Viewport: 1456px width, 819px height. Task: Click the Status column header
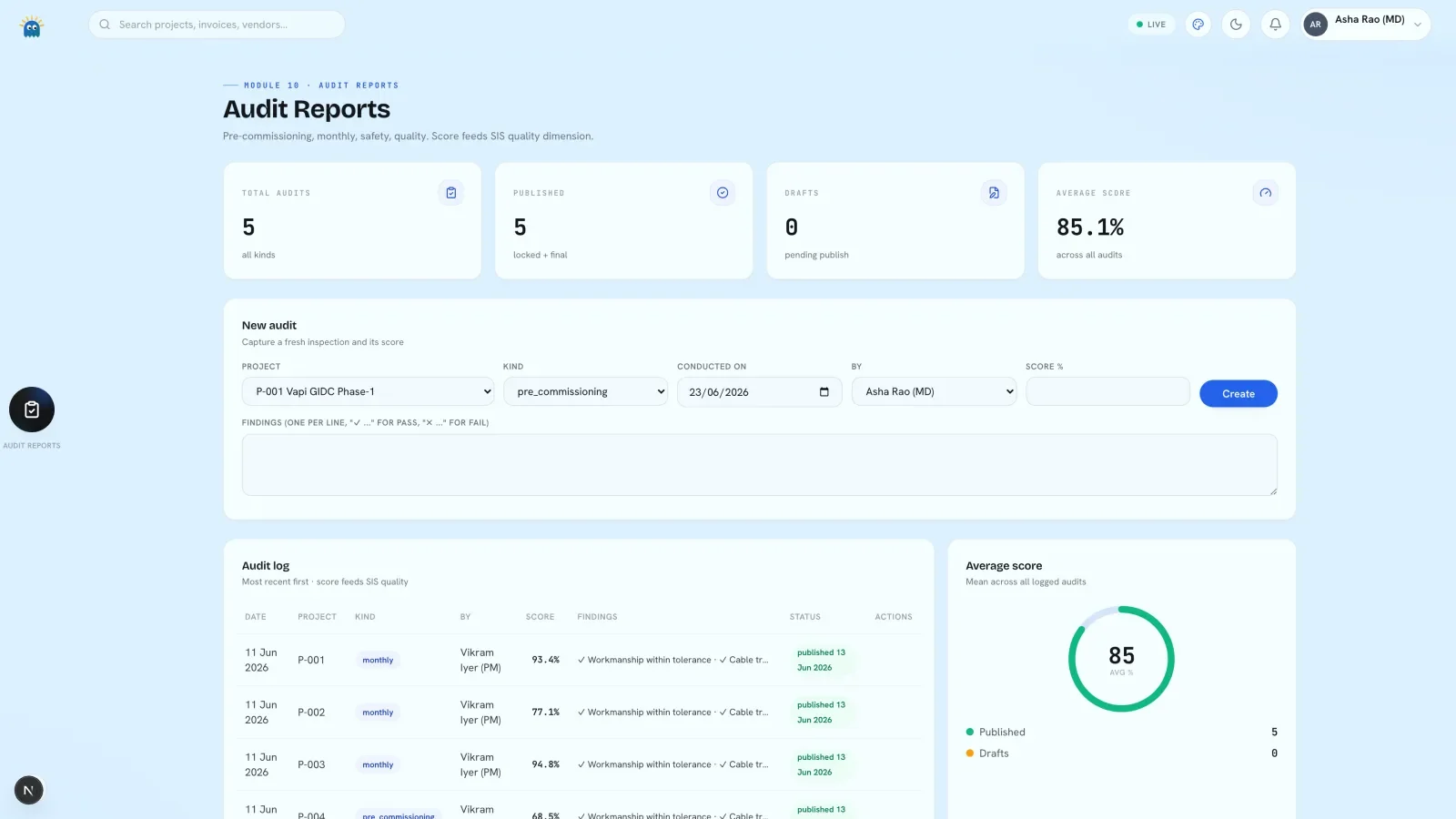(804, 617)
